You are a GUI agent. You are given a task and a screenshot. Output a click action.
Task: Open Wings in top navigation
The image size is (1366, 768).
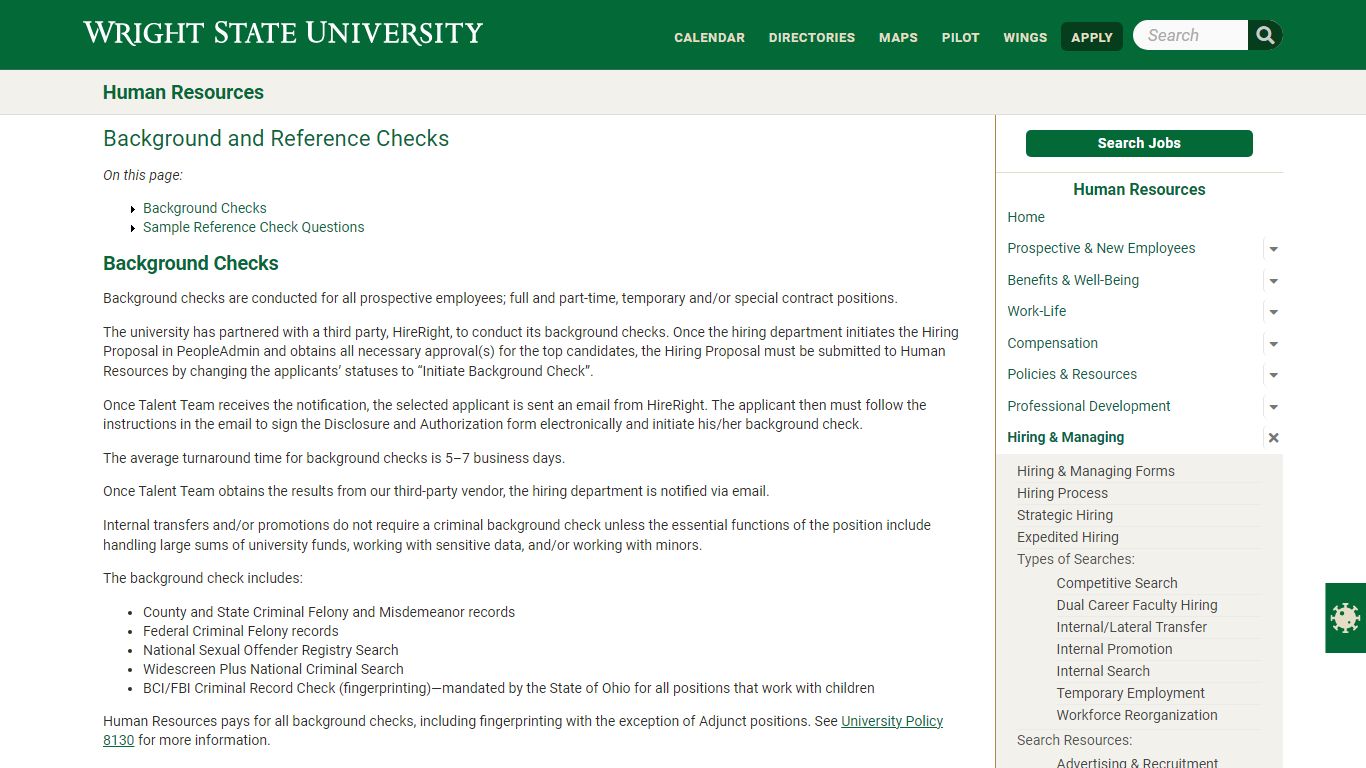(1025, 37)
